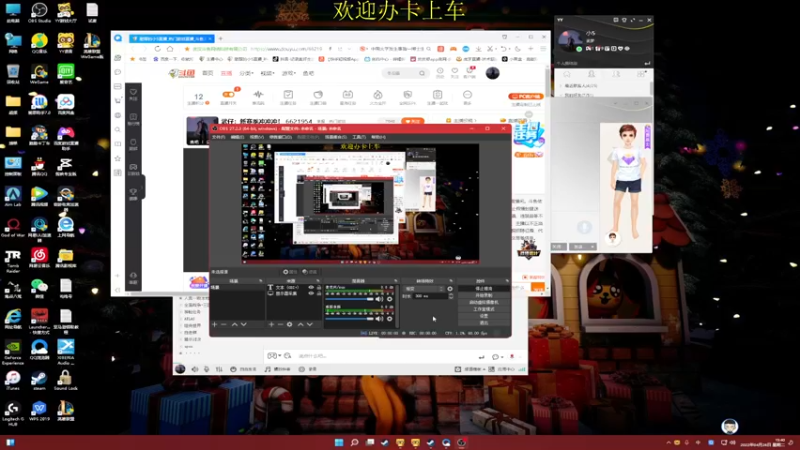
Task: Remove the selected scene in OBS
Action: click(224, 324)
